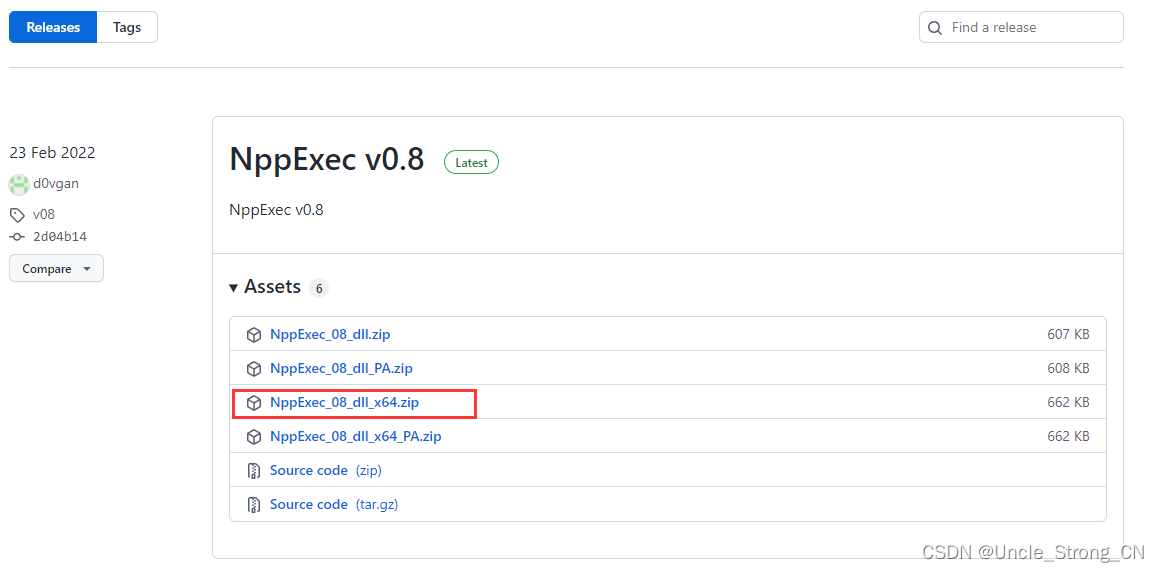Download NppExec_08_dll_x64.zip
Image resolution: width=1159 pixels, height=572 pixels.
pyautogui.click(x=345, y=403)
